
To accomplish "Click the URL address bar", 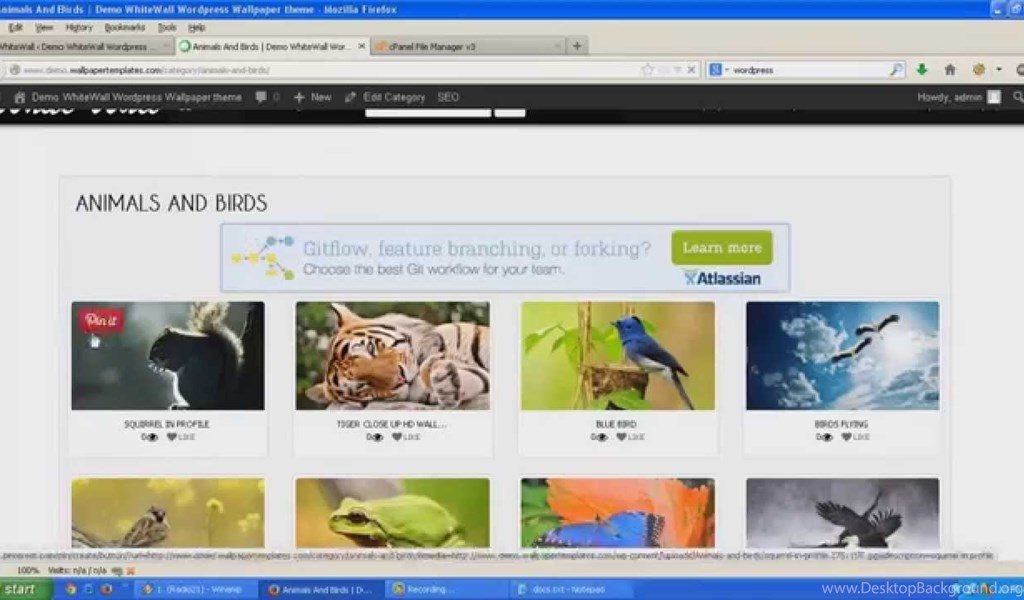I will pos(327,70).
